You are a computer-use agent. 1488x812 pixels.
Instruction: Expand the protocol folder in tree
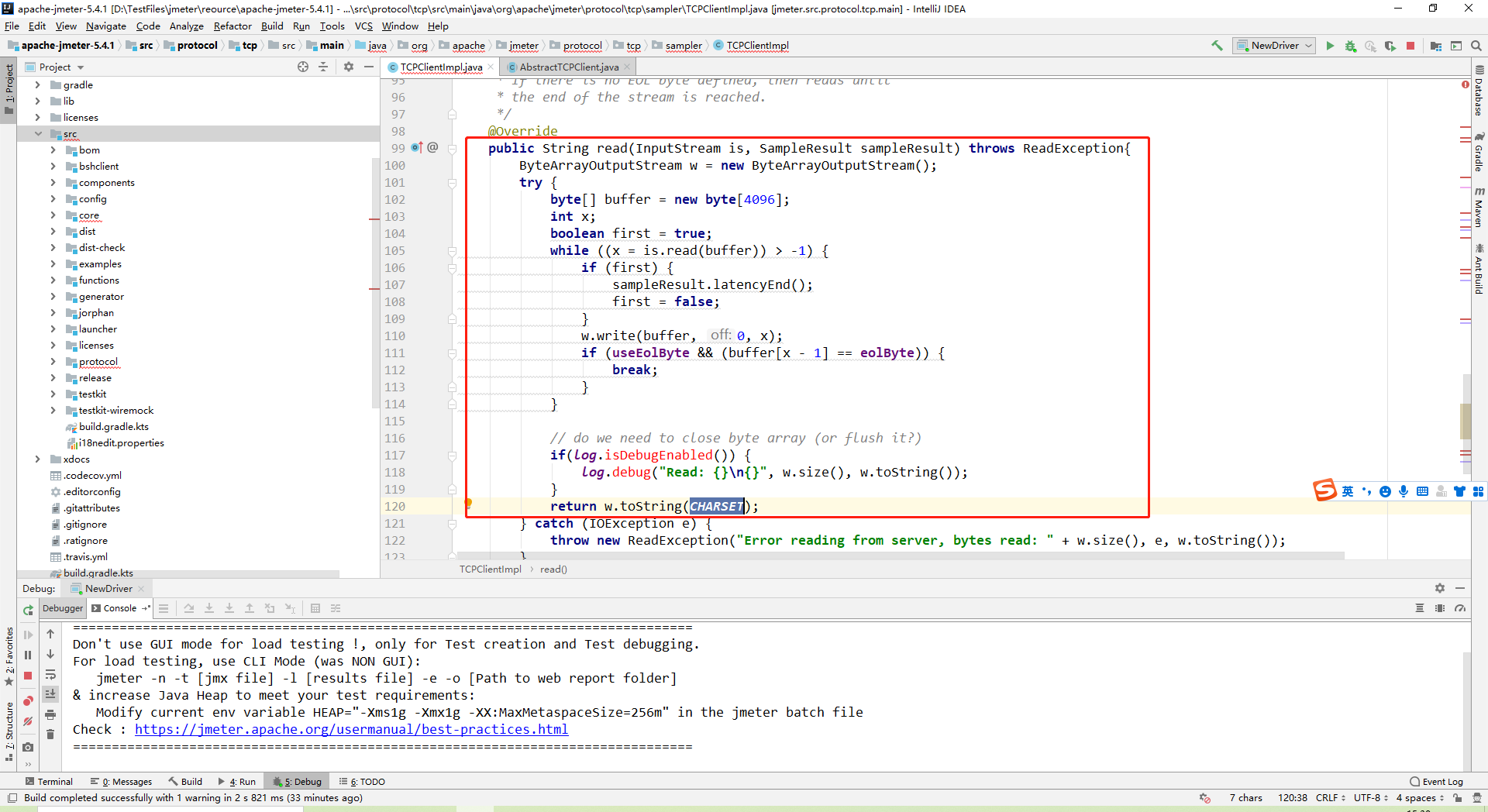tap(53, 362)
